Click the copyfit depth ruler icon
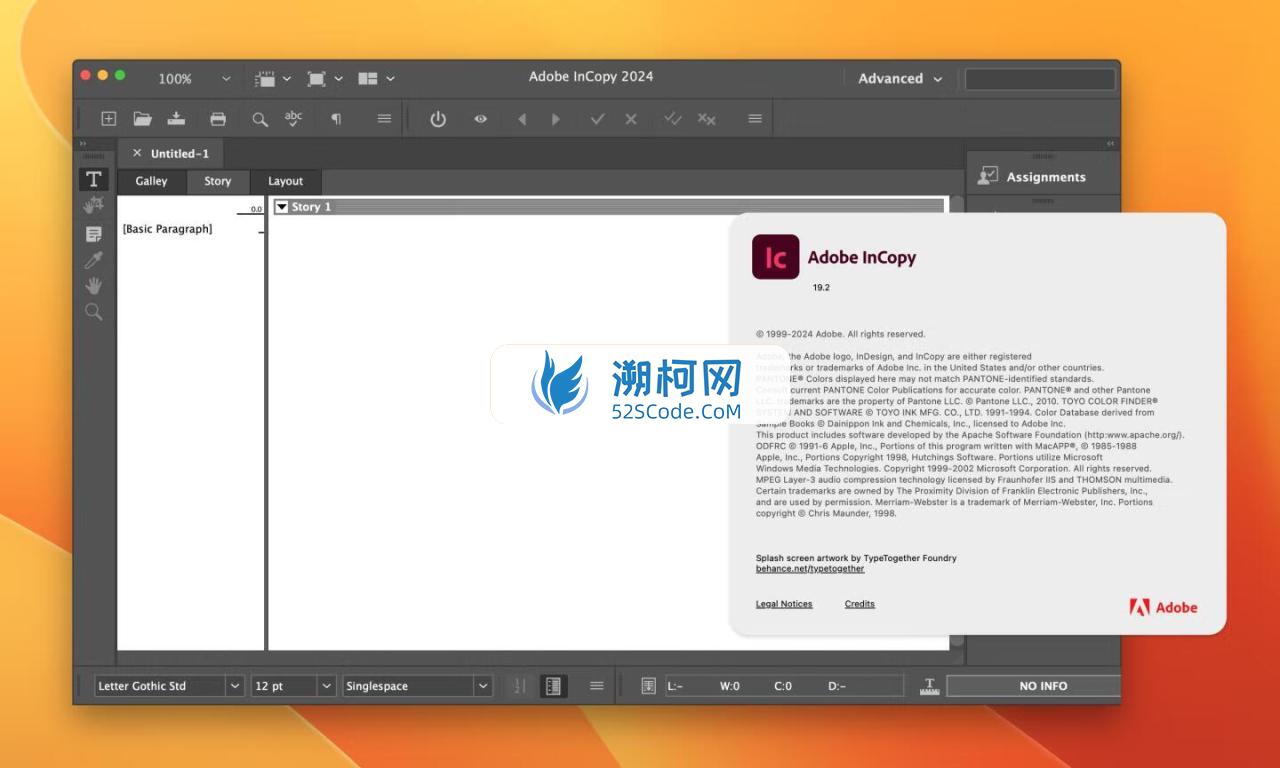The image size is (1280, 768). point(930,686)
